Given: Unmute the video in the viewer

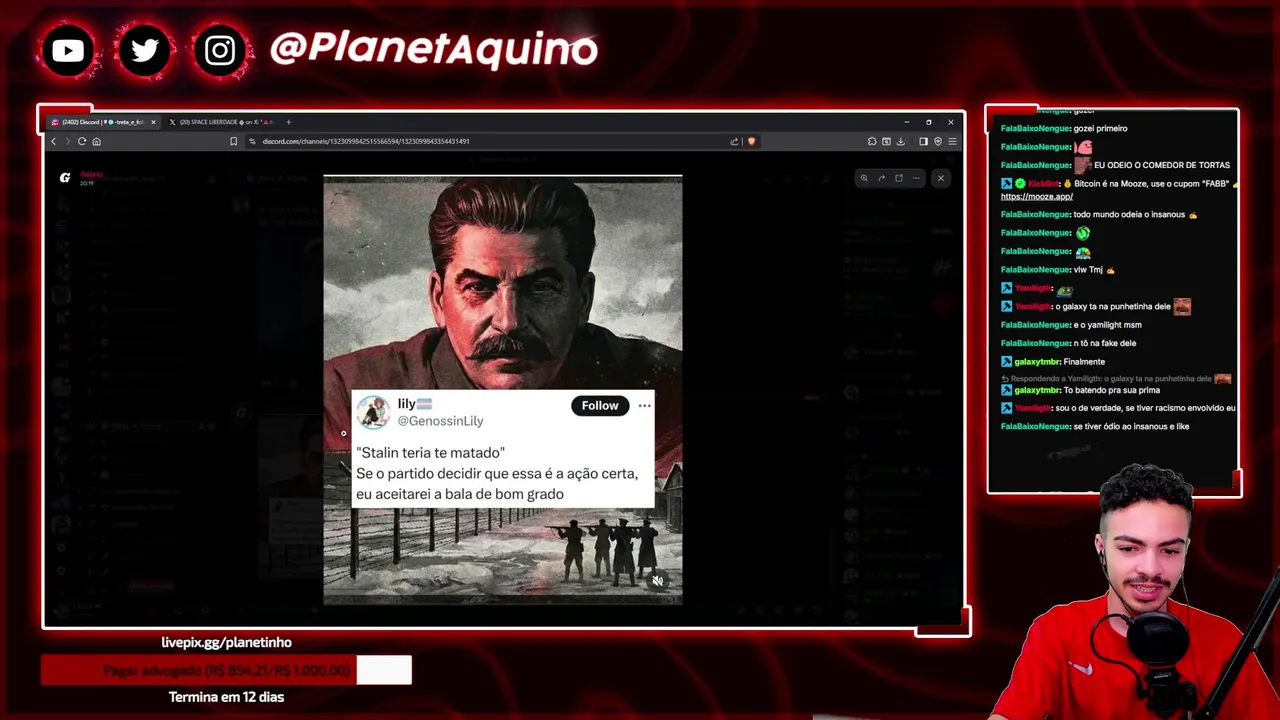Looking at the screenshot, I should pyautogui.click(x=658, y=581).
